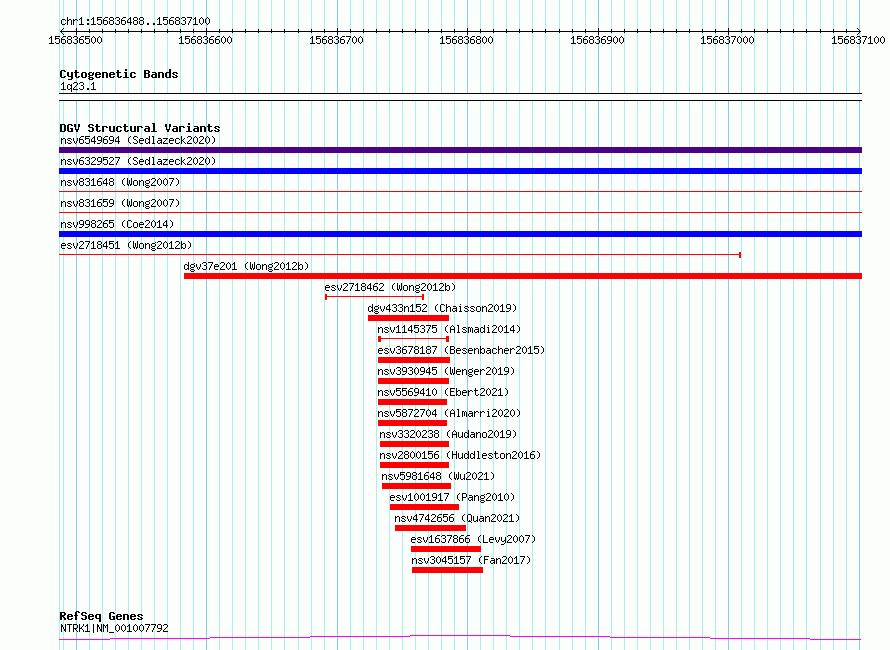Open the nsv5569410 (Ebert2021) label

tap(443, 392)
